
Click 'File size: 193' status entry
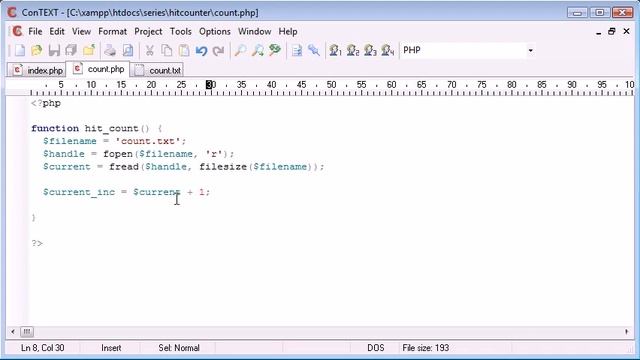[426, 348]
